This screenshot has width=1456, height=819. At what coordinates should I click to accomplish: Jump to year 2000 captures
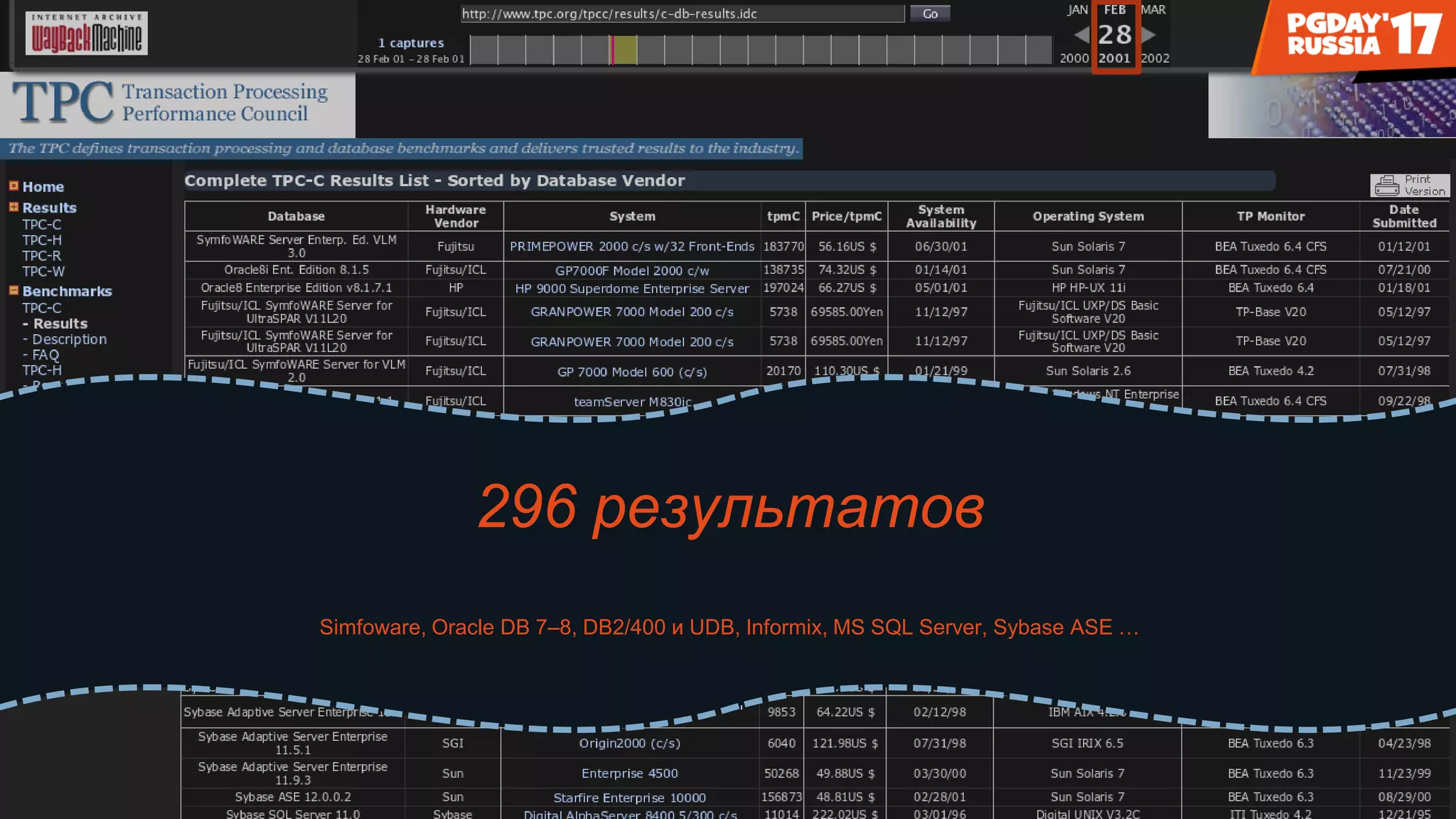coord(1074,58)
